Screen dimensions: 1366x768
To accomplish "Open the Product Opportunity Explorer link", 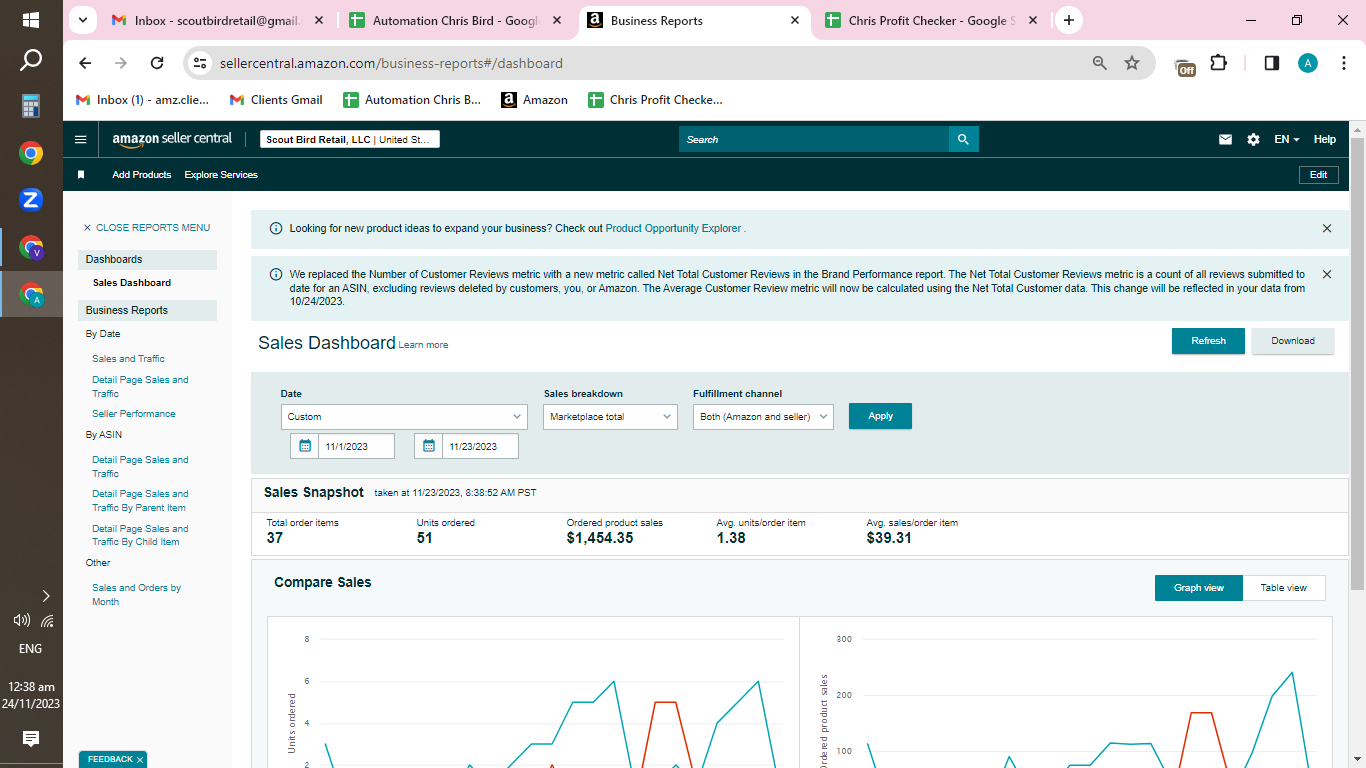I will [x=673, y=229].
